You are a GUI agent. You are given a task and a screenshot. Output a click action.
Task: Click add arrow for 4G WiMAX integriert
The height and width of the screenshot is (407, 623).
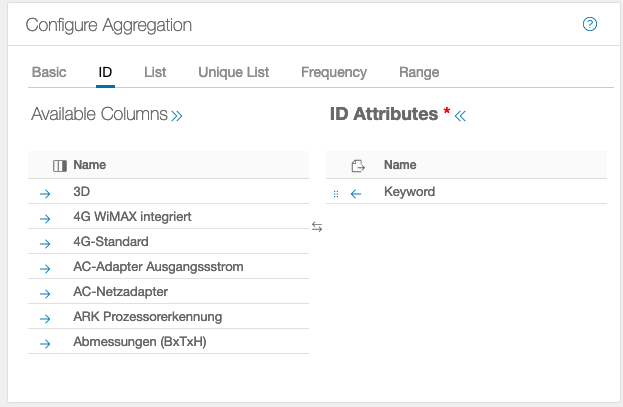[45, 217]
